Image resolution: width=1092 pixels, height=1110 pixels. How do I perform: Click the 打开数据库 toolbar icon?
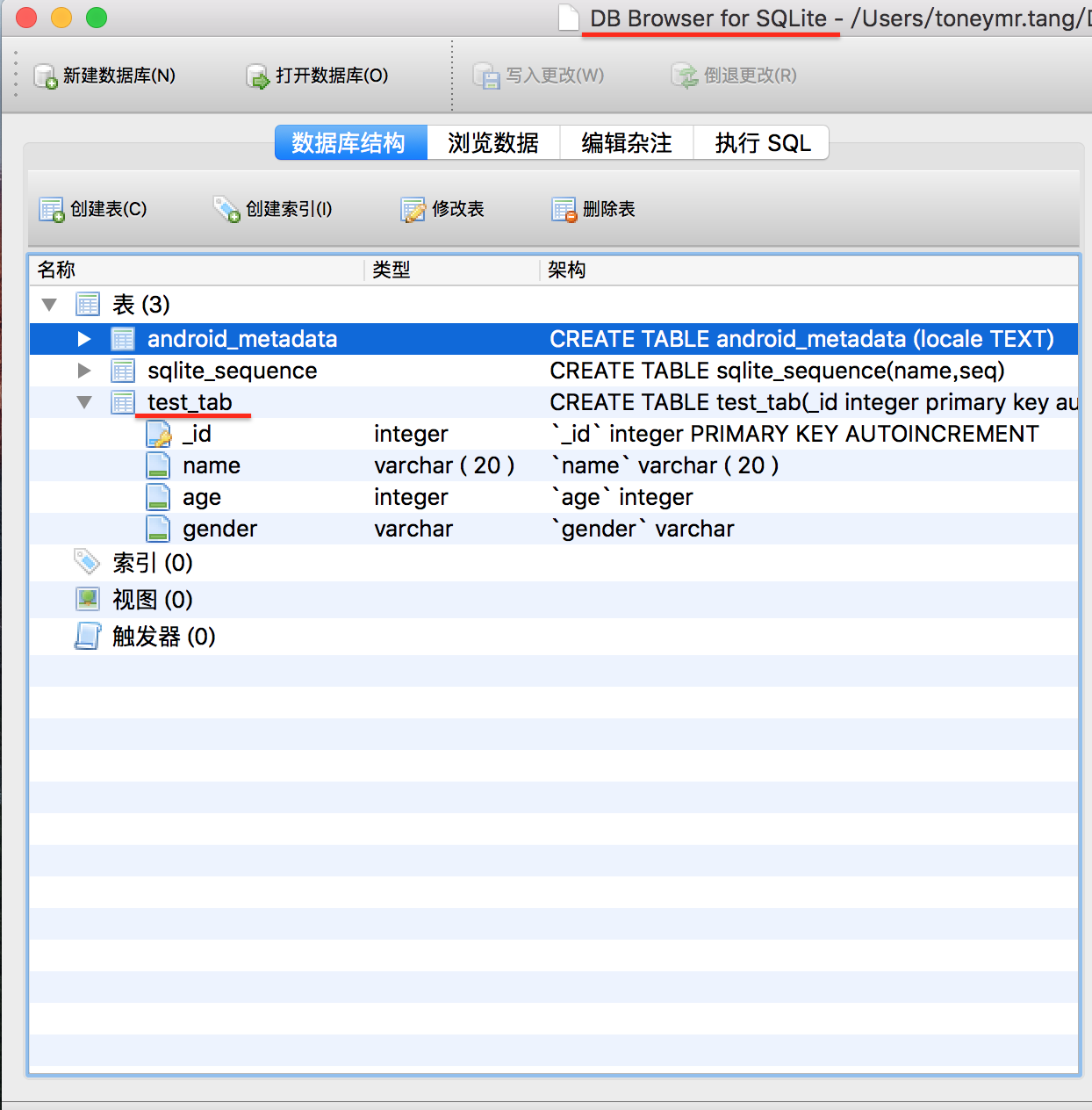256,76
